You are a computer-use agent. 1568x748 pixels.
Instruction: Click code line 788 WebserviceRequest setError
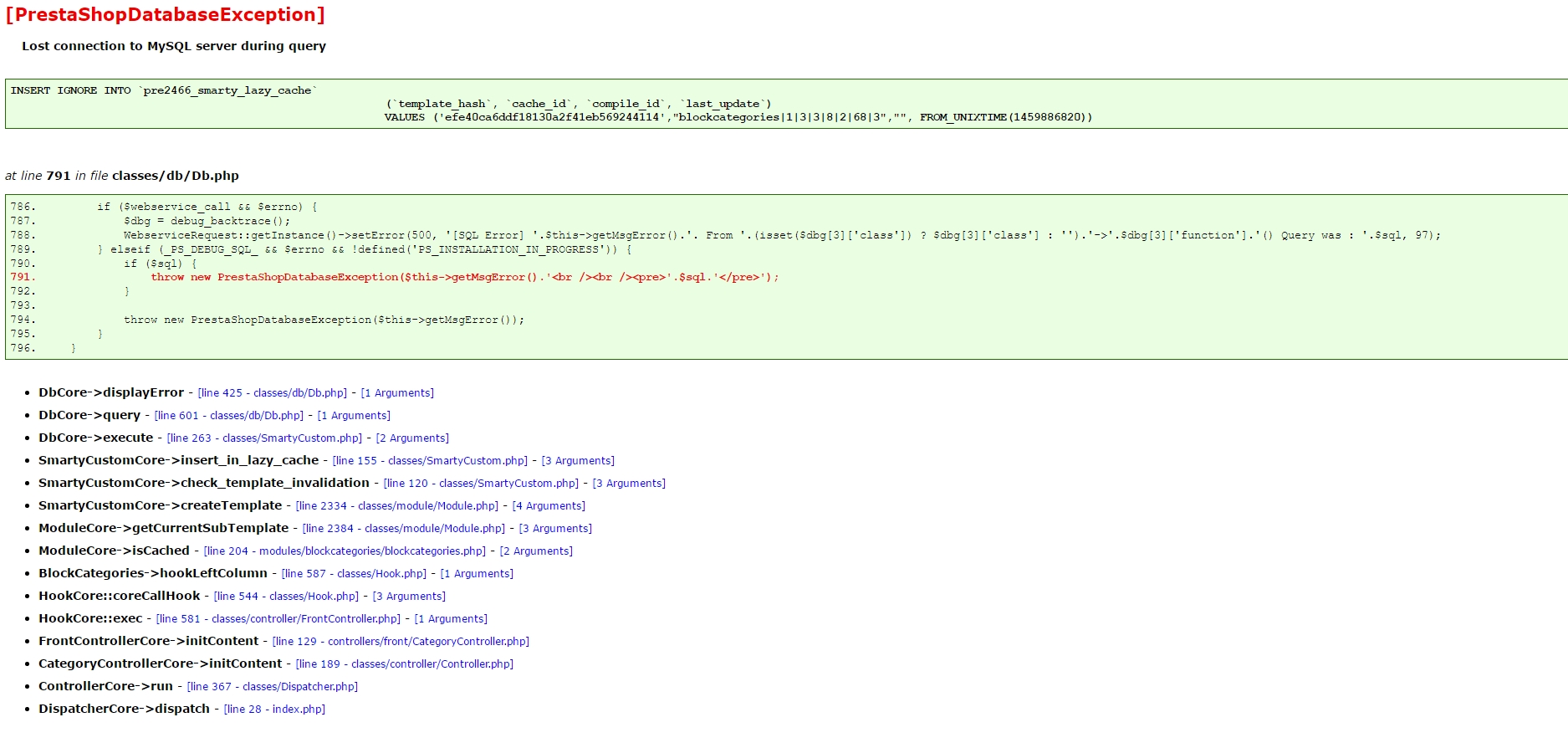pos(782,235)
